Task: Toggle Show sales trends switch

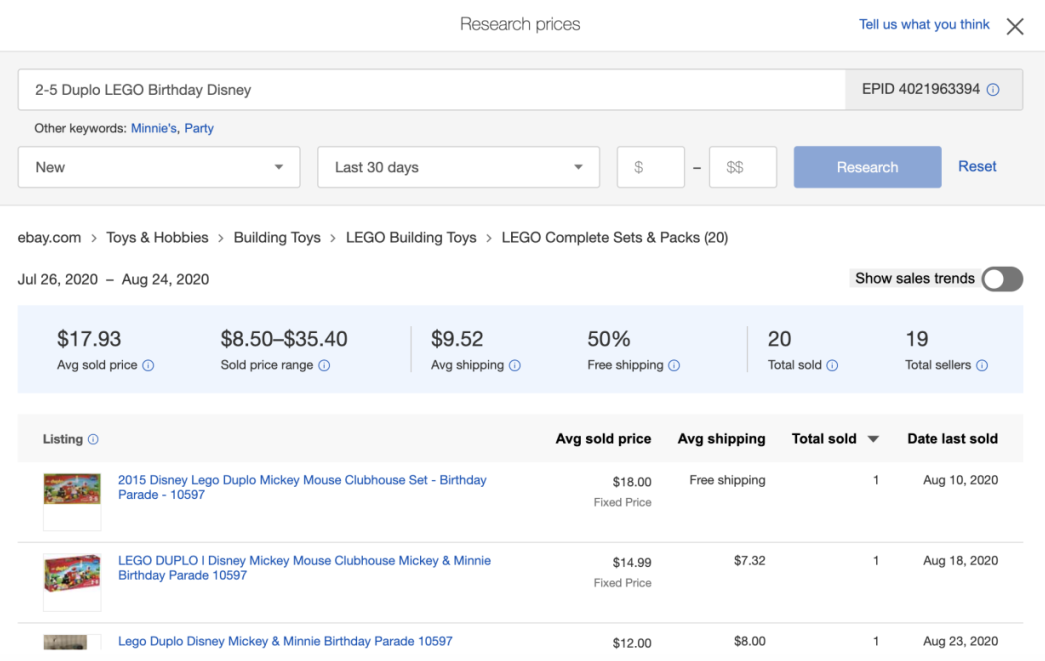Action: point(1002,279)
